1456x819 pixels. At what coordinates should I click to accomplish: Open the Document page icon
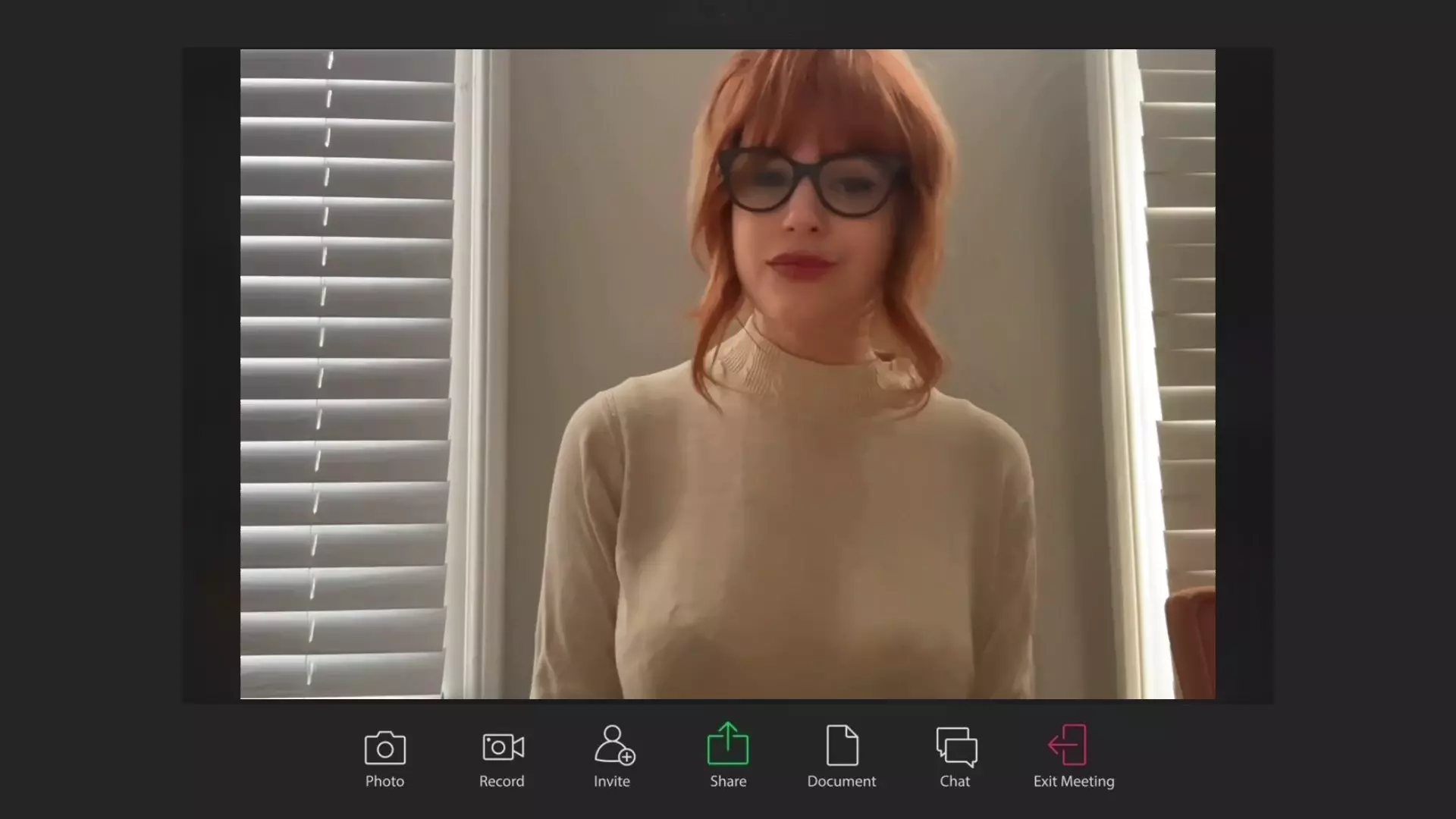pos(842,745)
